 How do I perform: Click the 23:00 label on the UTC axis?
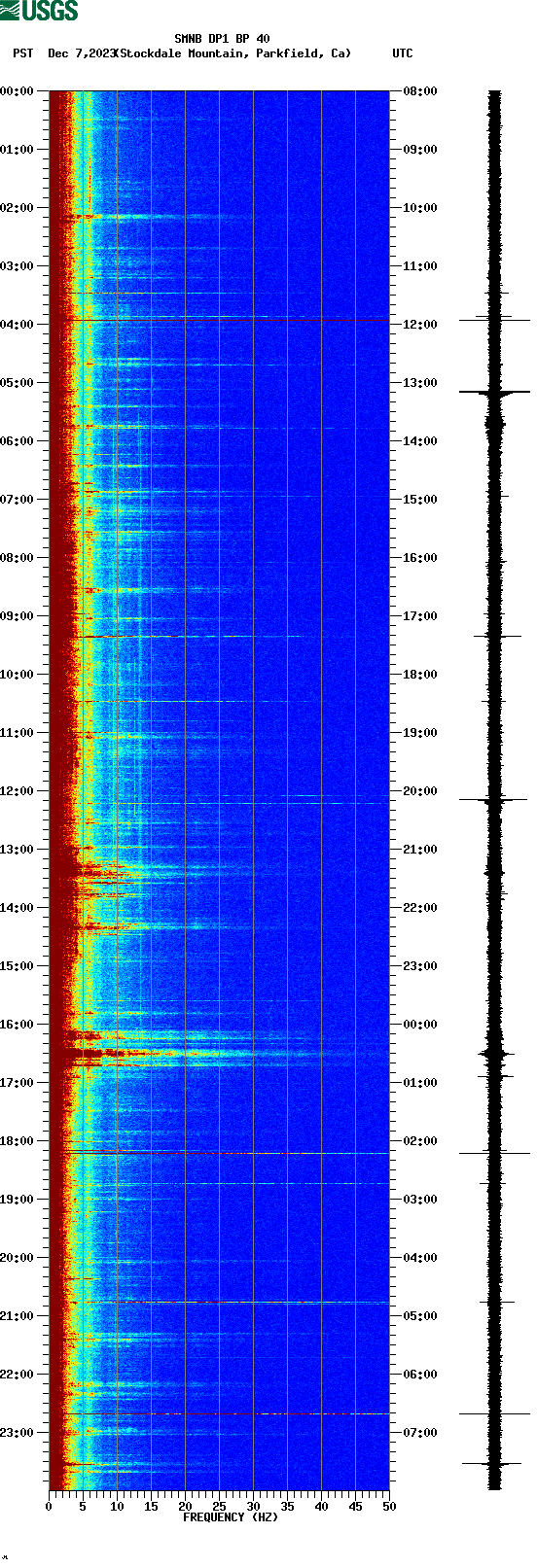420,966
